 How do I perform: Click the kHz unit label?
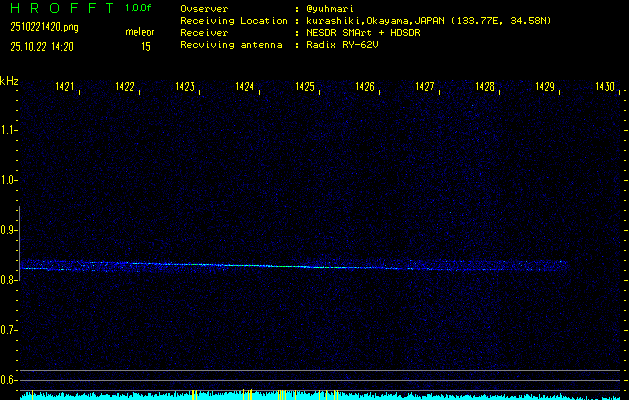[9, 81]
